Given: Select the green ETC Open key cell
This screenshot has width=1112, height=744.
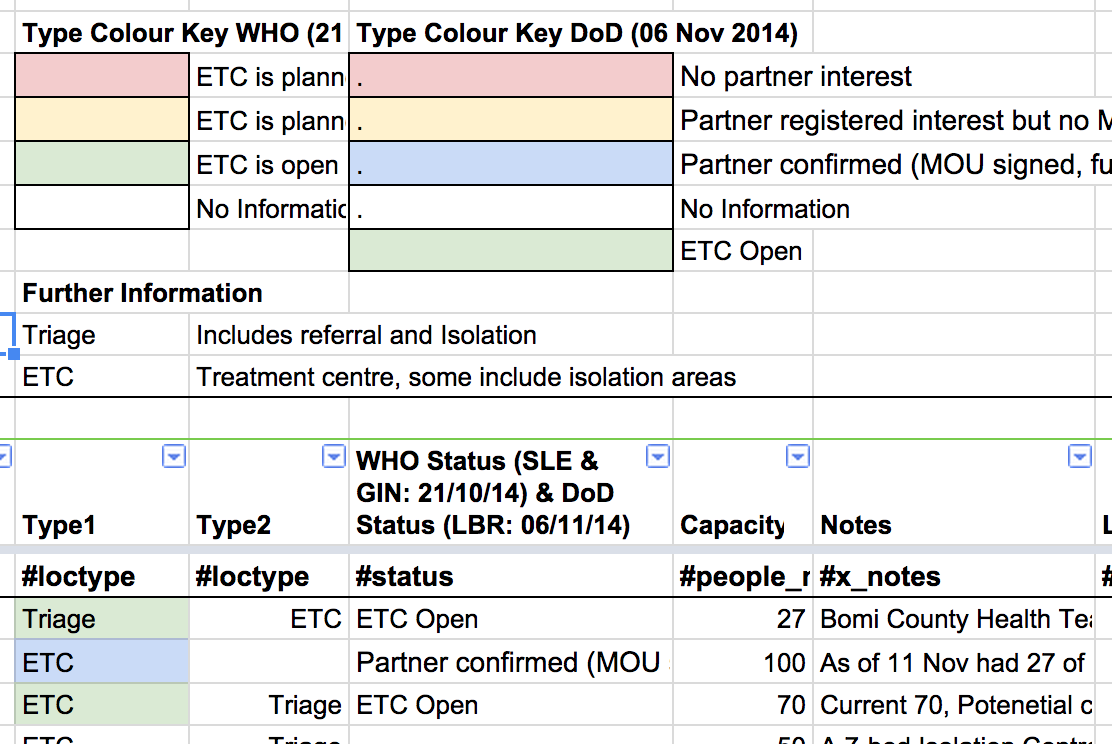Looking at the screenshot, I should tap(511, 250).
